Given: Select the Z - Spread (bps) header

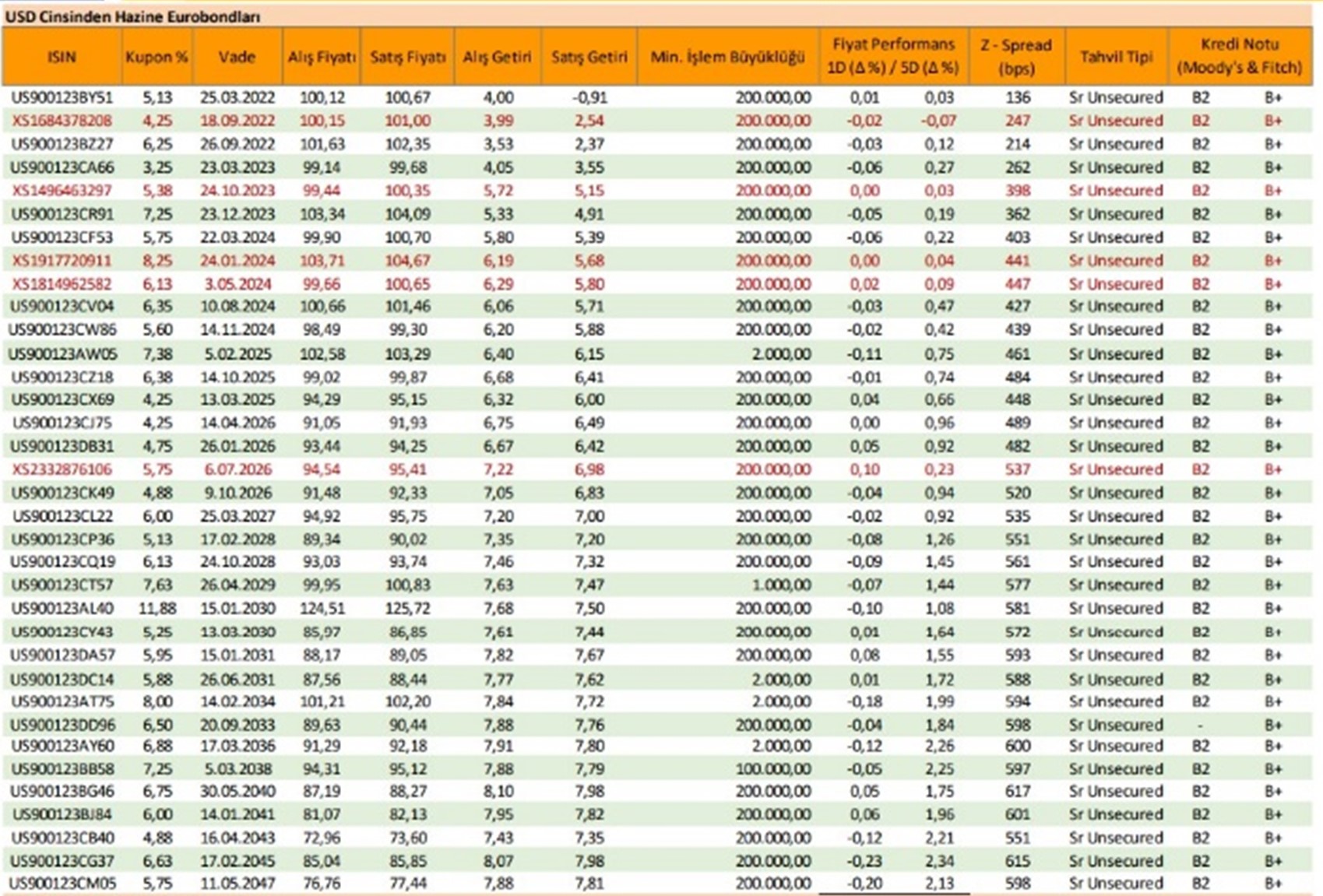Looking at the screenshot, I should tap(1017, 57).
